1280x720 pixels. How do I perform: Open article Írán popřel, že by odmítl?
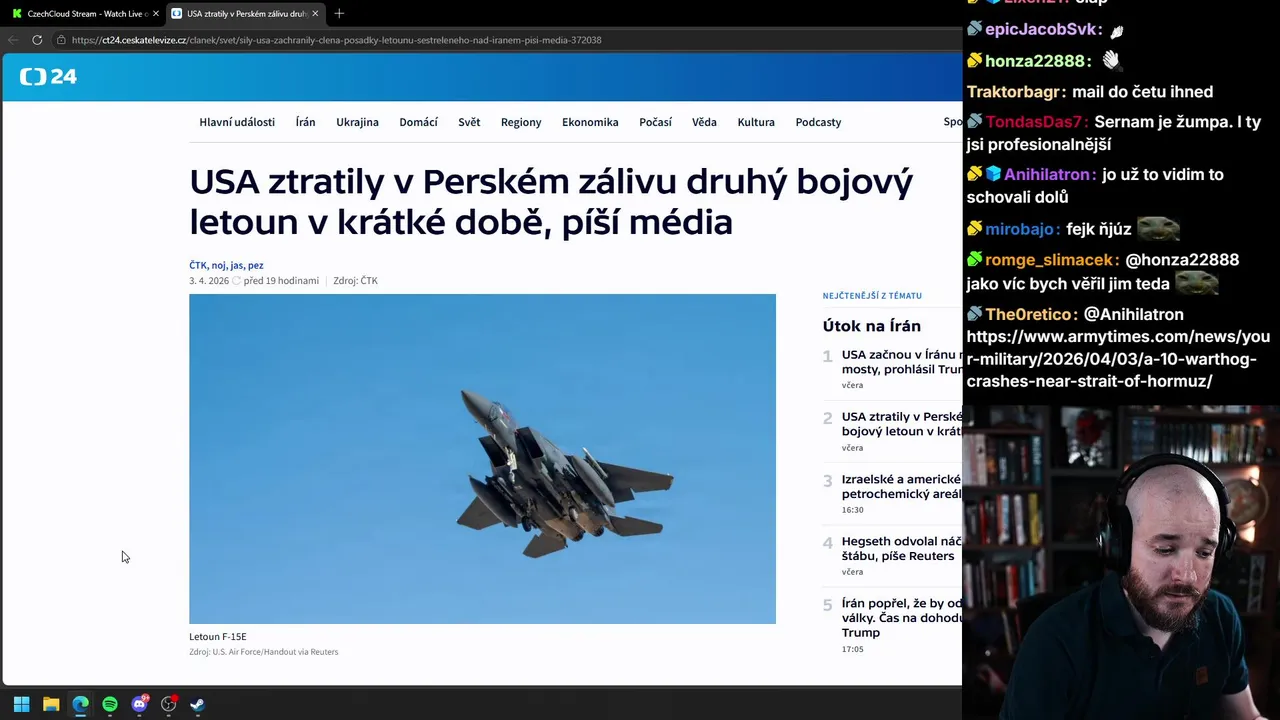(x=901, y=618)
